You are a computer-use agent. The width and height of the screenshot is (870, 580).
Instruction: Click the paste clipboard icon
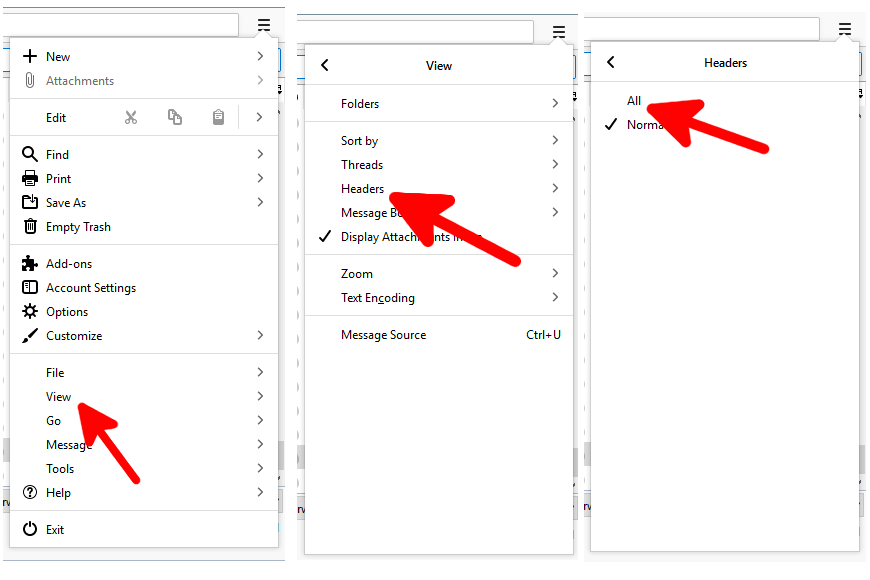219,117
